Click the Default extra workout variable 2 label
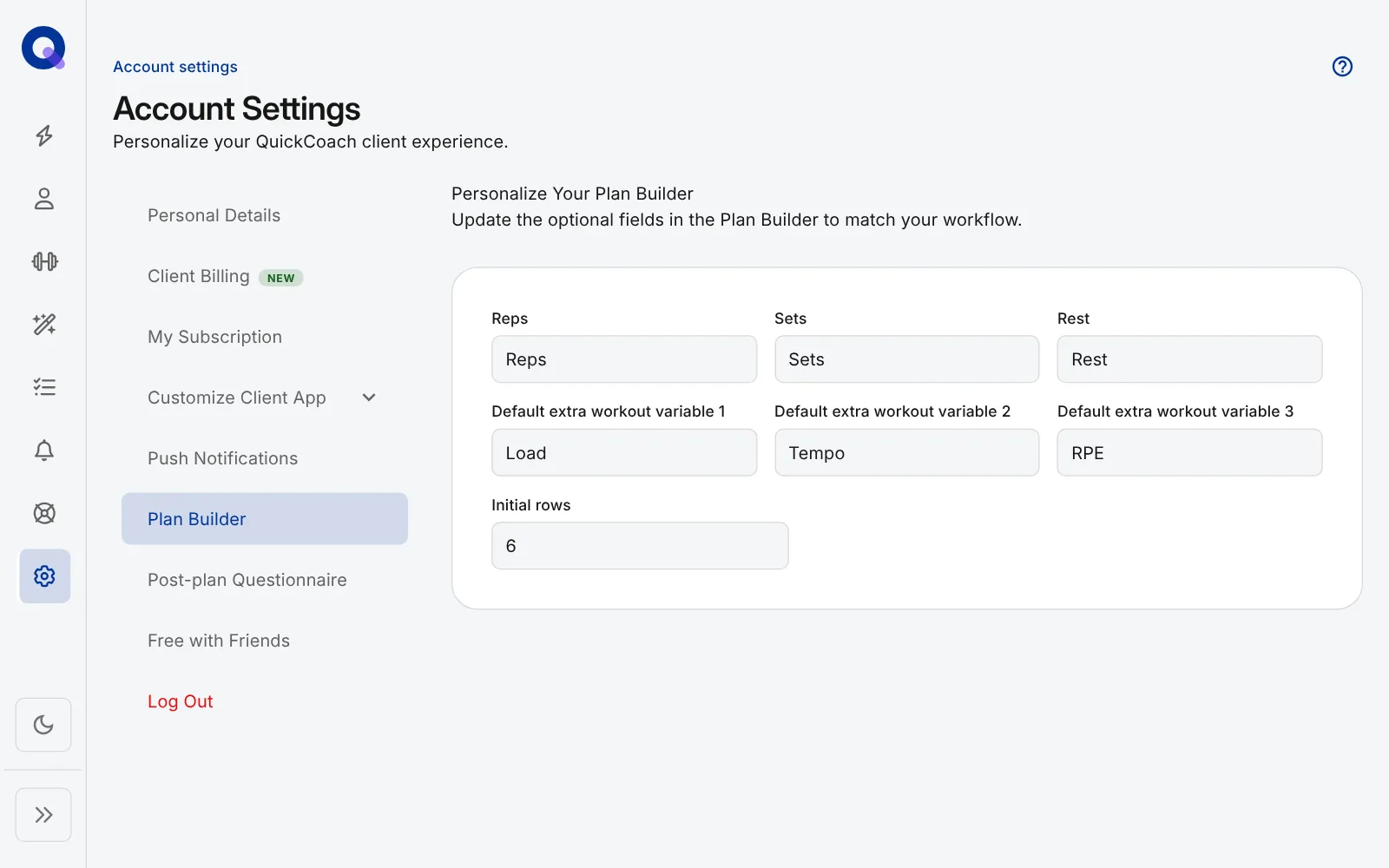 (x=892, y=411)
